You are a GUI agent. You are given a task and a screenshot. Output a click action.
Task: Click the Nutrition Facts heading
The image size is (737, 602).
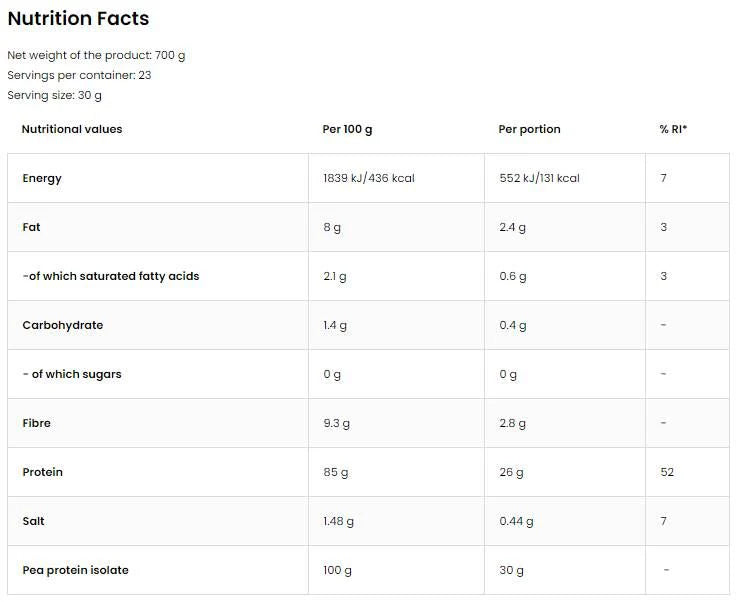coord(78,19)
